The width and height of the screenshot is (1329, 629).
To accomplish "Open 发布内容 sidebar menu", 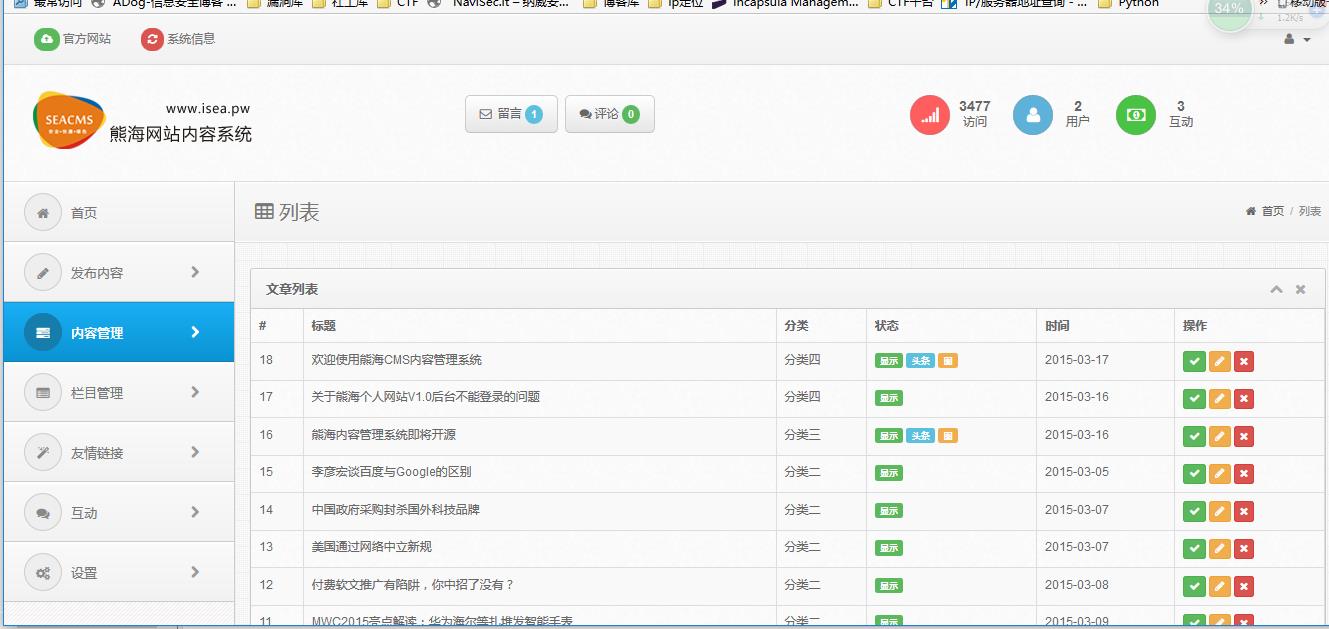I will tap(119, 272).
